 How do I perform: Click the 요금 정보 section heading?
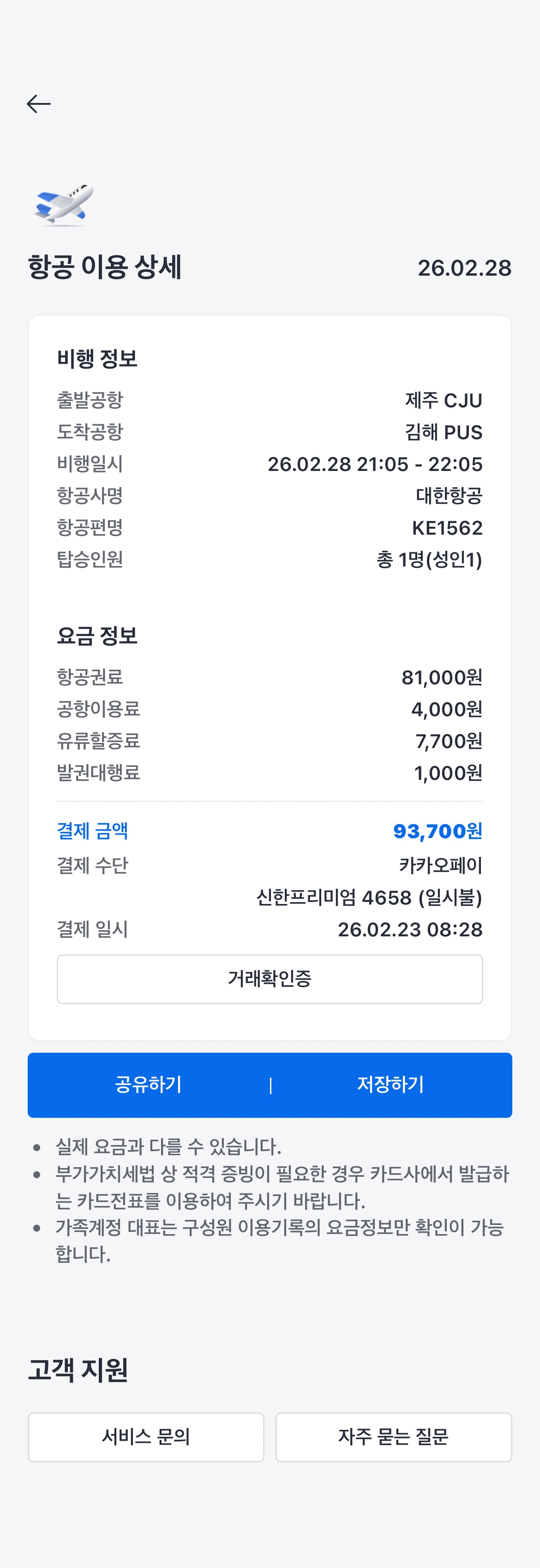pos(97,635)
